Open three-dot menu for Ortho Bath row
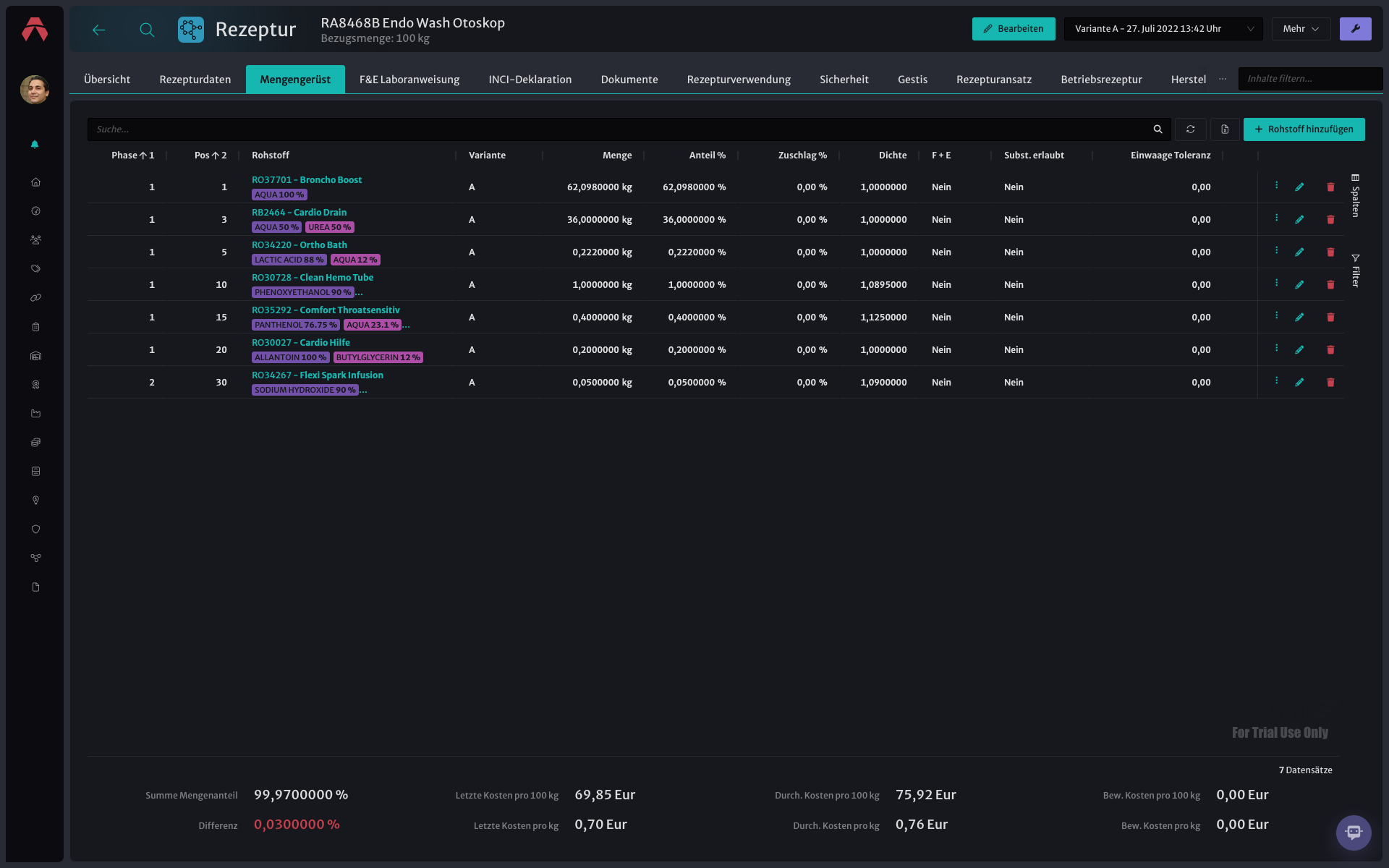Image resolution: width=1389 pixels, height=868 pixels. tap(1276, 250)
